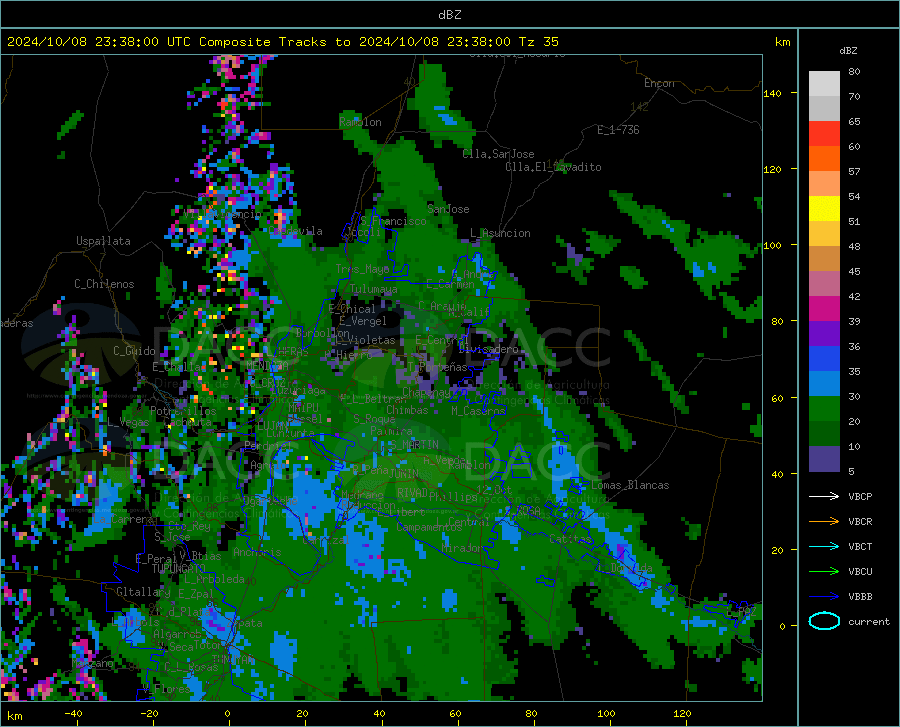The height and width of the screenshot is (727, 900).
Task: Click the 'VBCT' legend label
Action: click(860, 546)
